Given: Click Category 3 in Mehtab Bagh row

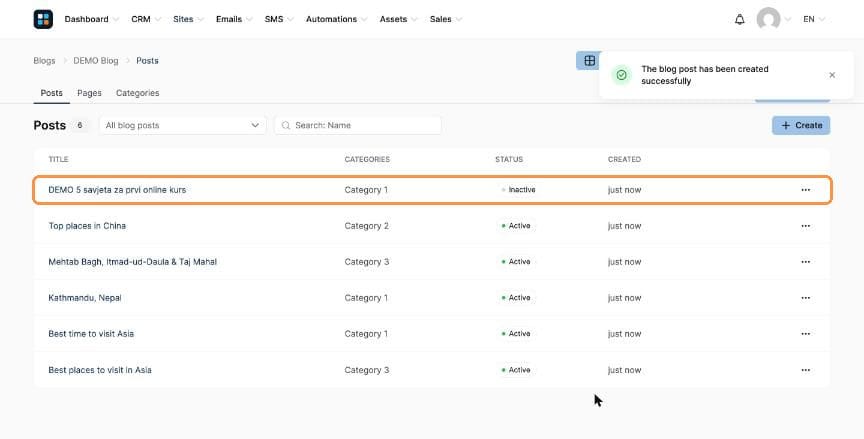Looking at the screenshot, I should pyautogui.click(x=366, y=262).
